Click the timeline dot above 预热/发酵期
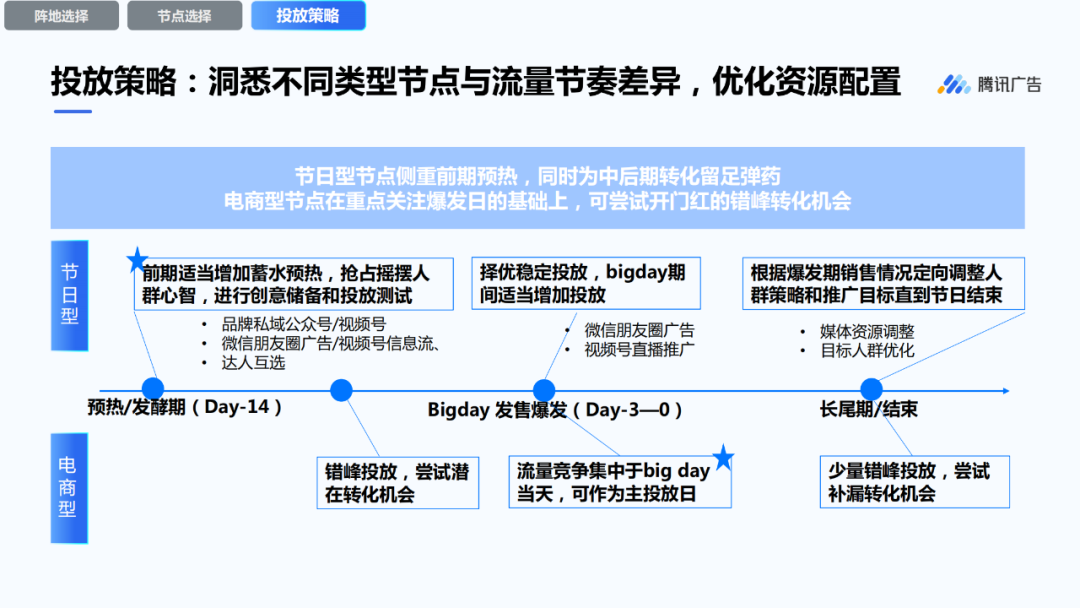 point(153,389)
